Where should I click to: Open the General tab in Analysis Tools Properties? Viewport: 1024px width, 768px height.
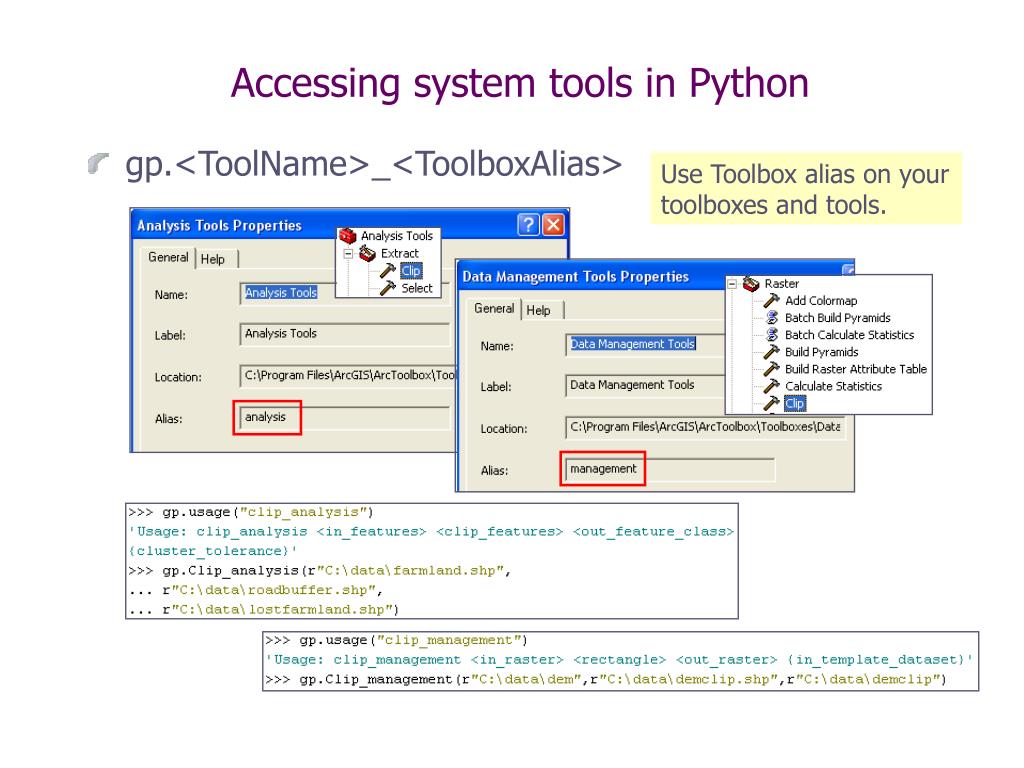(x=168, y=257)
